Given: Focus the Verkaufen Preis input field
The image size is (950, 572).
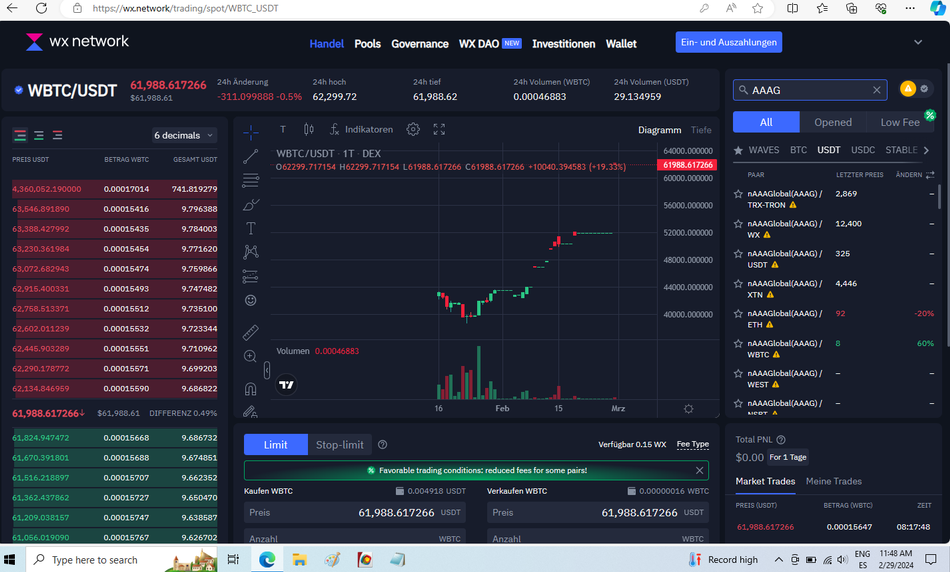Looking at the screenshot, I should 598,513.
